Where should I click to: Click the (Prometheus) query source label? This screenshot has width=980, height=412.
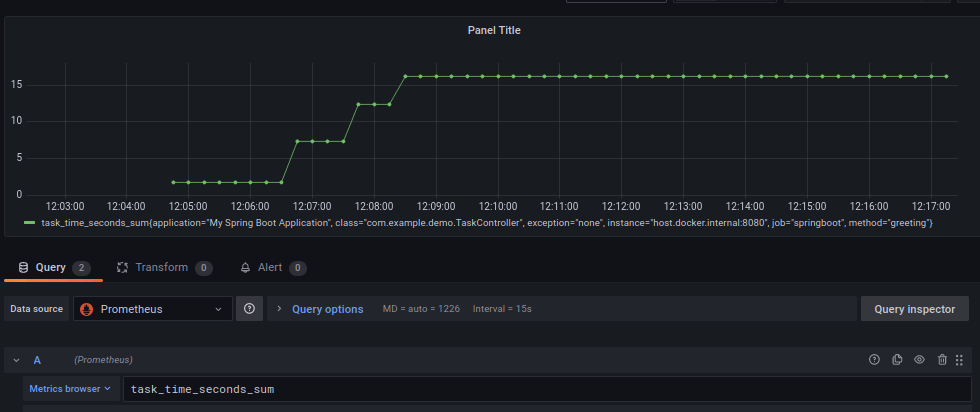pyautogui.click(x=103, y=360)
